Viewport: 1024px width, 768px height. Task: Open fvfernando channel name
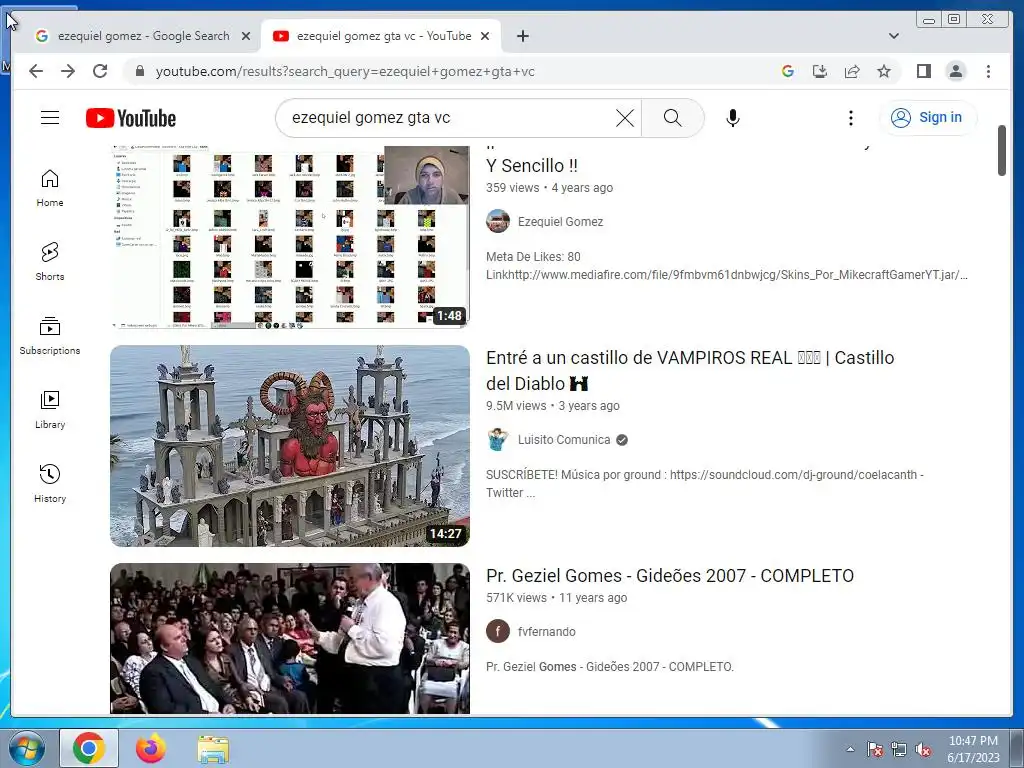click(x=547, y=632)
